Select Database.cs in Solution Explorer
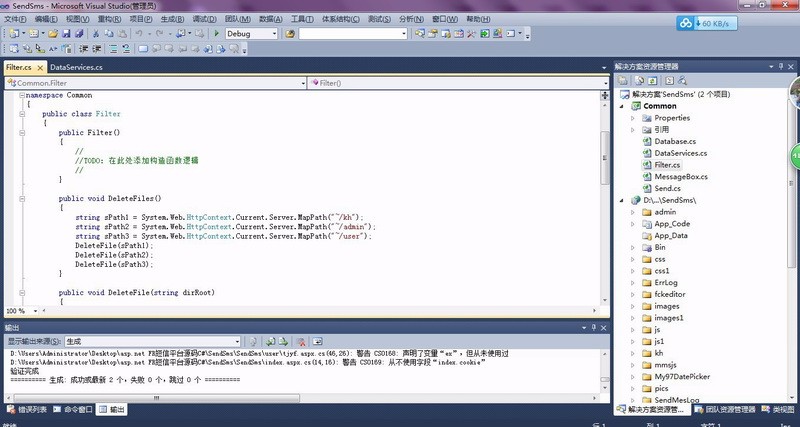800x427 pixels. click(675, 141)
